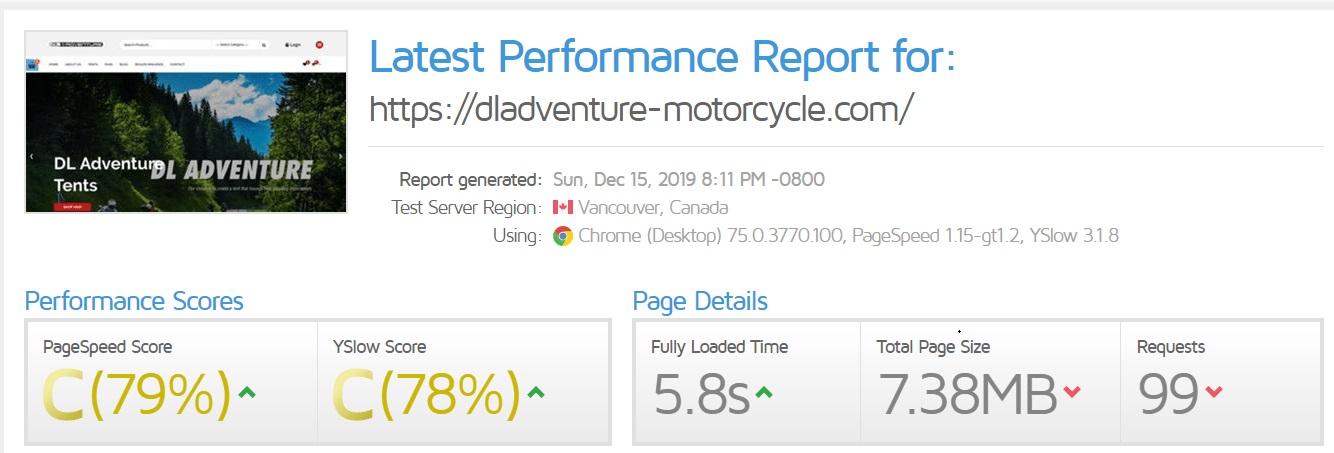Image resolution: width=1334 pixels, height=453 pixels.
Task: Click the Canada flag icon
Action: 562,208
